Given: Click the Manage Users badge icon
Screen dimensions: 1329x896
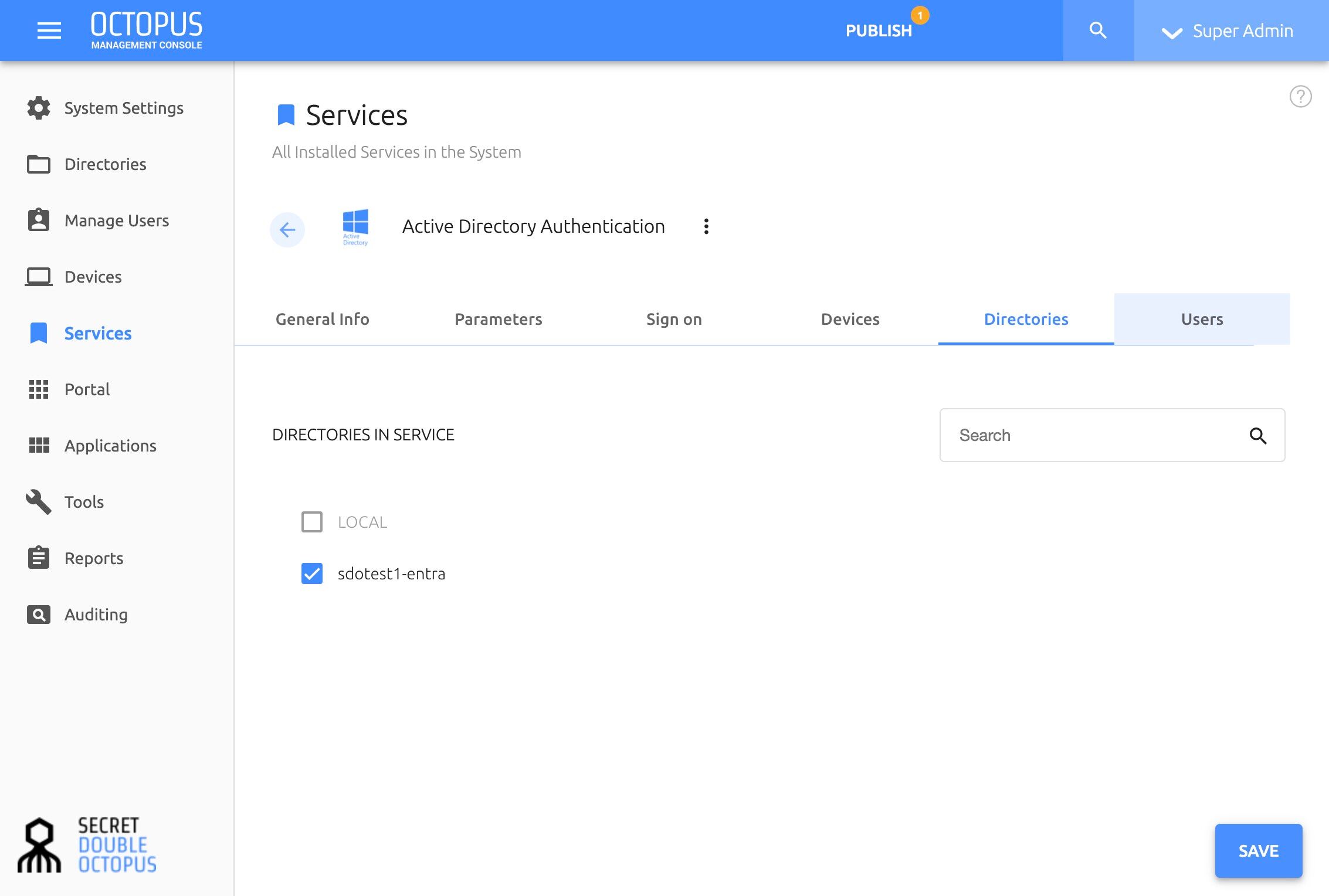Looking at the screenshot, I should [39, 220].
